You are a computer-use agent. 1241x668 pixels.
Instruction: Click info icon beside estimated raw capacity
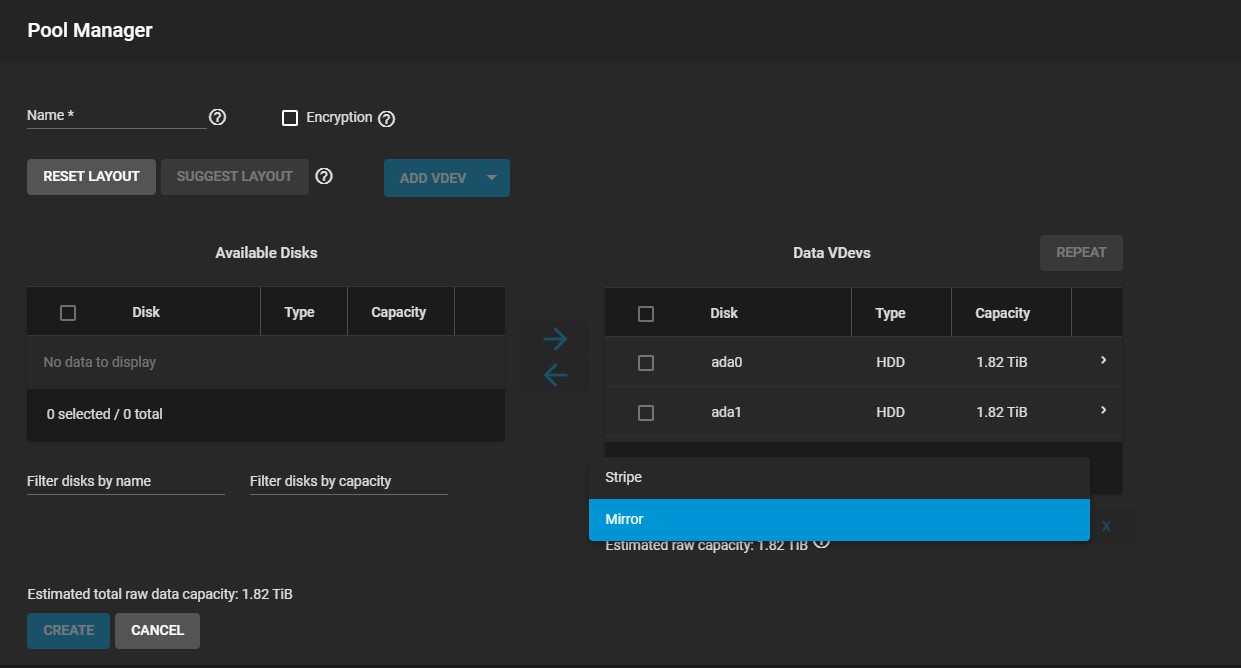pyautogui.click(x=822, y=542)
